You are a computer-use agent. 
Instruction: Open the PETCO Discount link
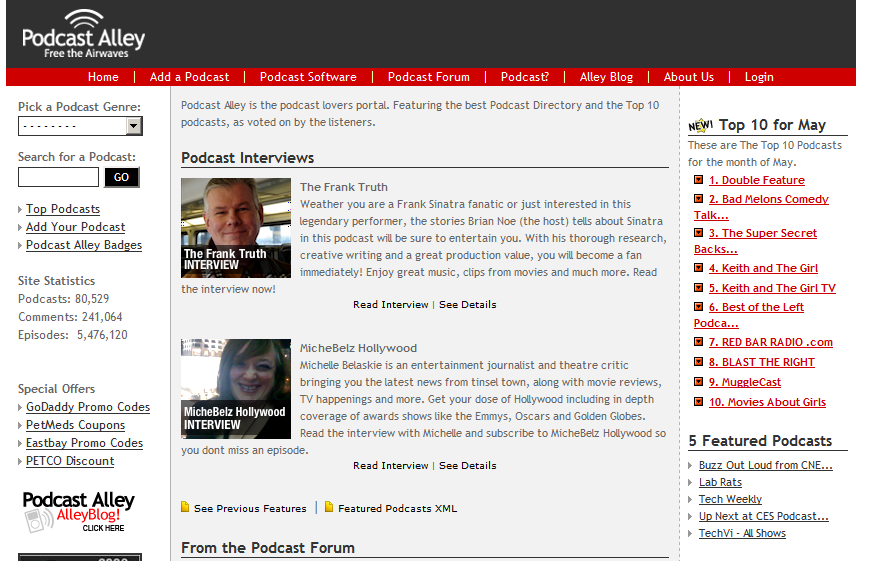point(70,461)
